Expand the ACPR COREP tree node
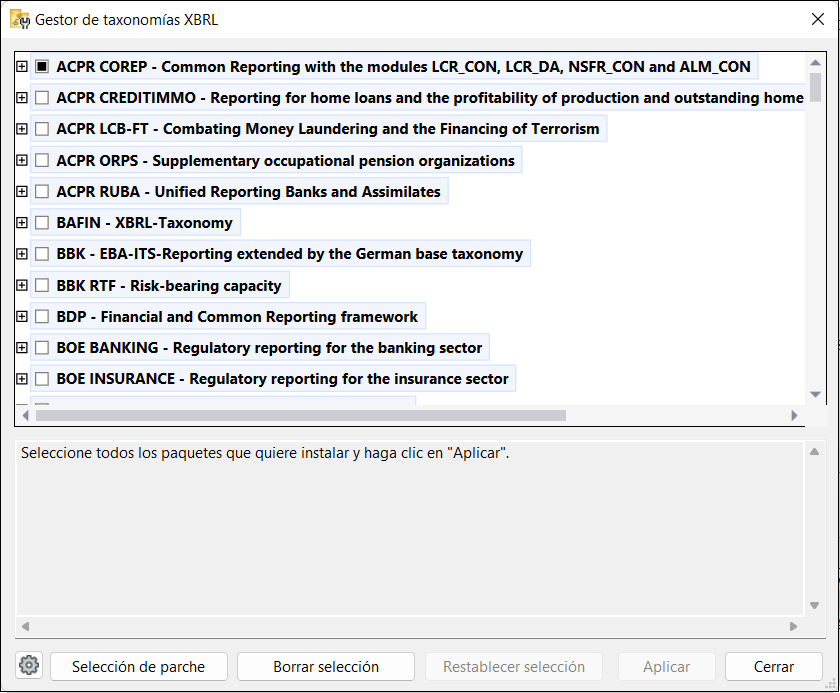840x693 pixels. pyautogui.click(x=21, y=67)
